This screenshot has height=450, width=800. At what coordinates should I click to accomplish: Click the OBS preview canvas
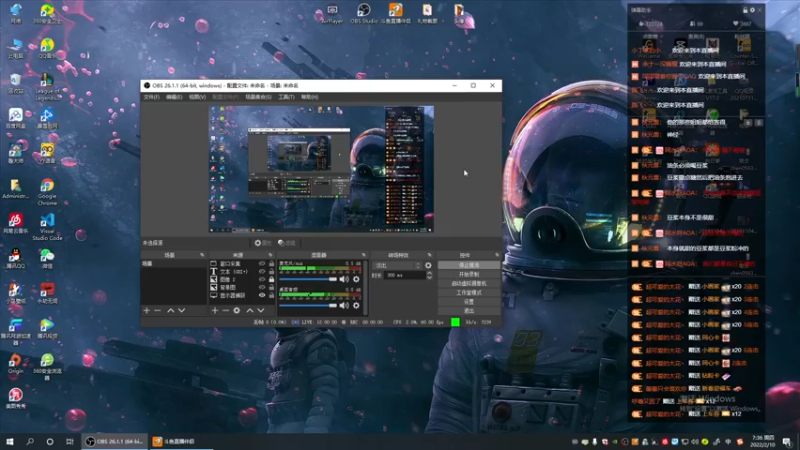pyautogui.click(x=321, y=169)
